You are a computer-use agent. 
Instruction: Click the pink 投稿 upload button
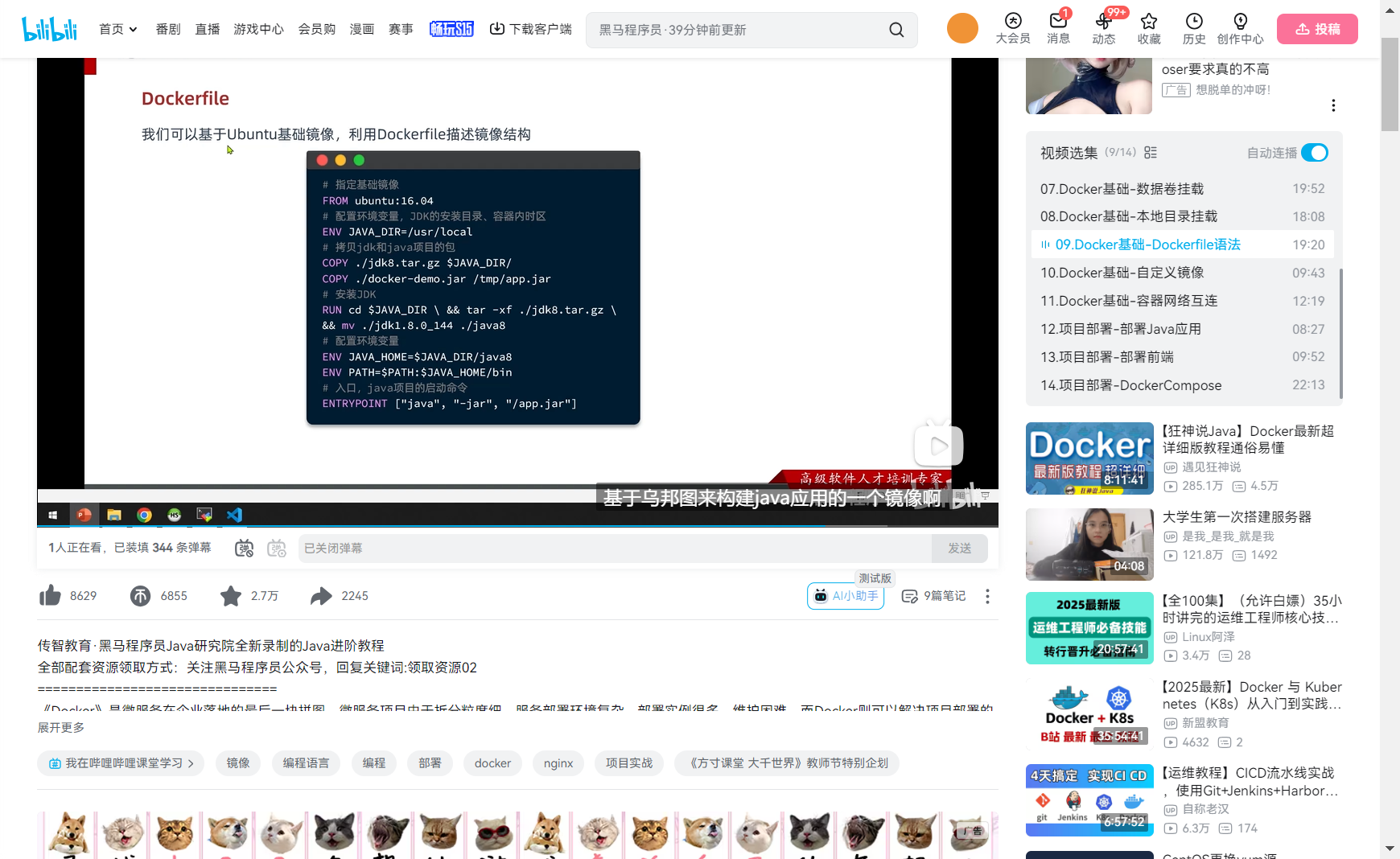pyautogui.click(x=1316, y=28)
